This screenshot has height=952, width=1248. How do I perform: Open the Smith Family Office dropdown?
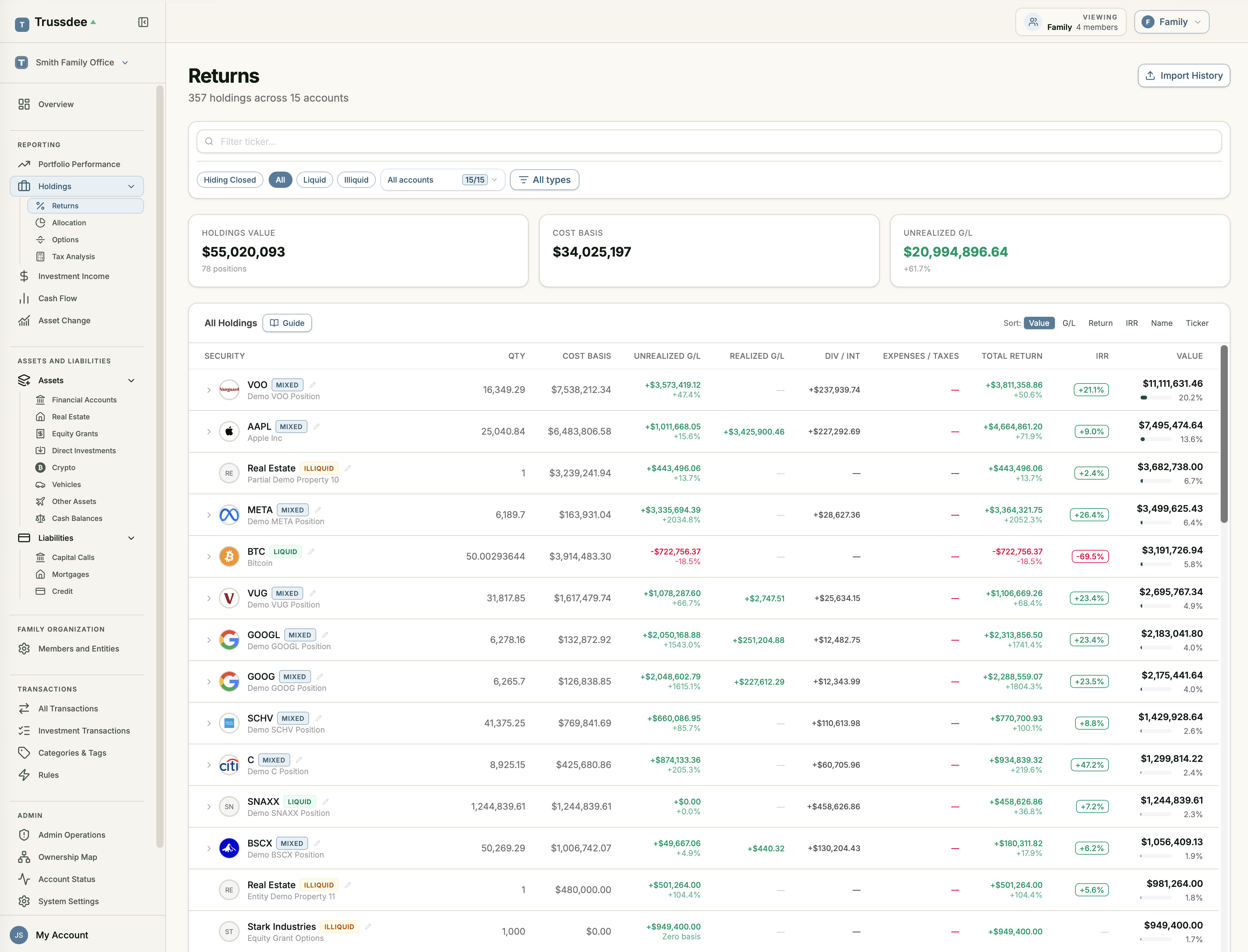tap(72, 62)
